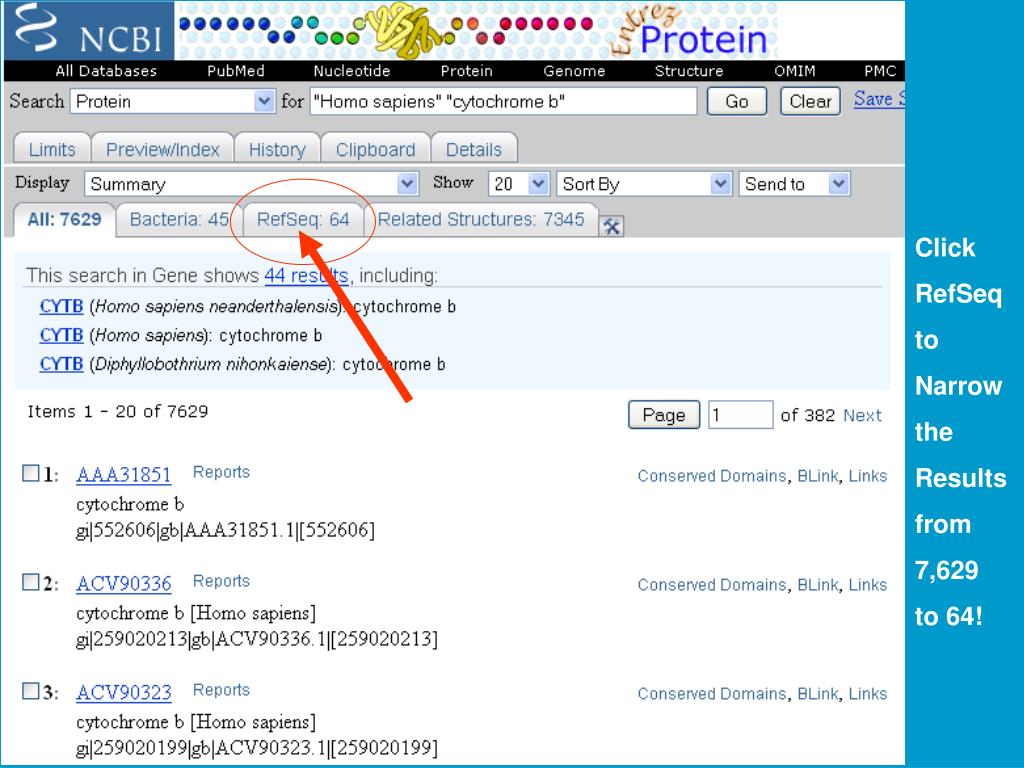Image resolution: width=1024 pixels, height=768 pixels.
Task: Open Links for ACV90323
Action: (x=868, y=694)
